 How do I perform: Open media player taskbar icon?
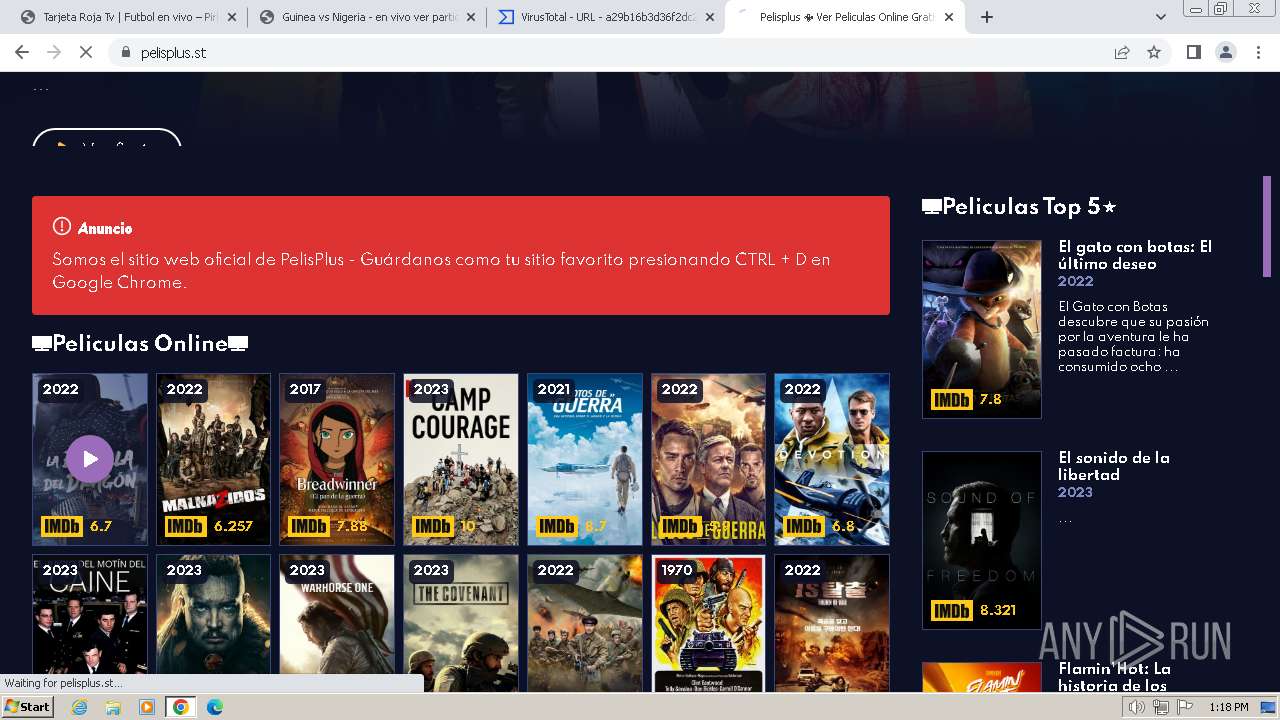[x=147, y=707]
